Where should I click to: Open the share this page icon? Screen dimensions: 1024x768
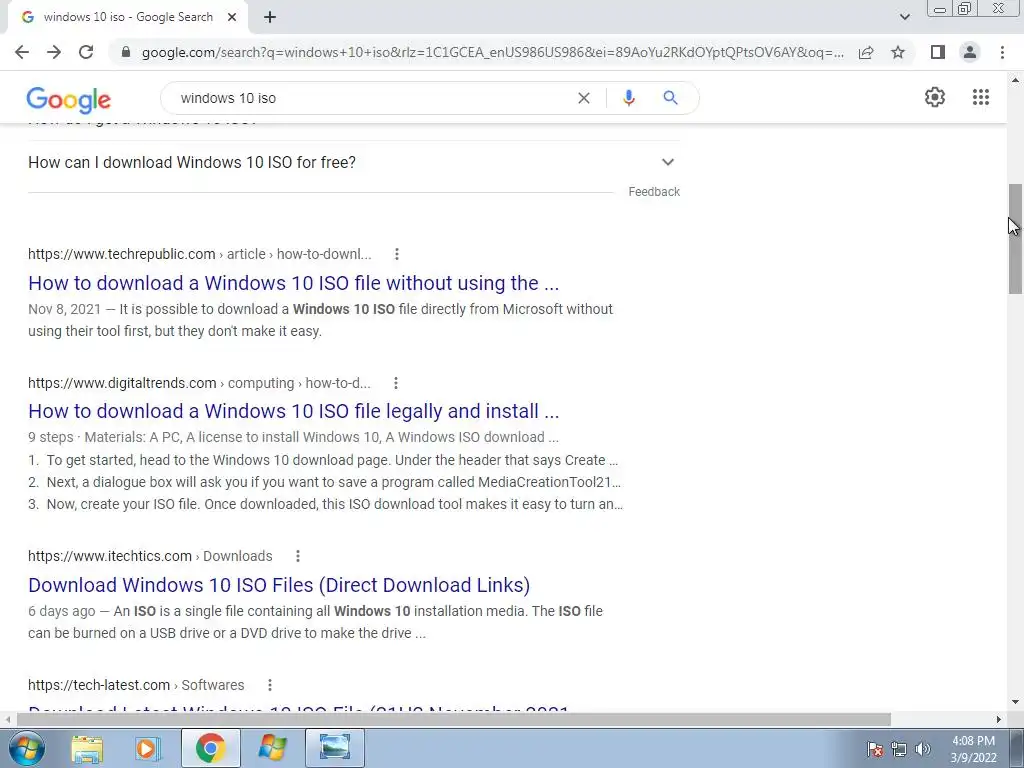tap(866, 52)
